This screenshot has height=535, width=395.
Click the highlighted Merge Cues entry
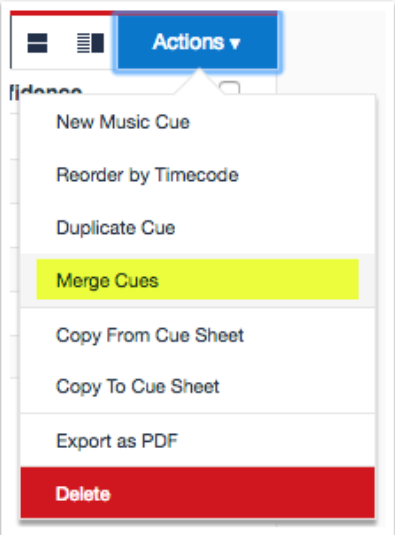(198, 279)
